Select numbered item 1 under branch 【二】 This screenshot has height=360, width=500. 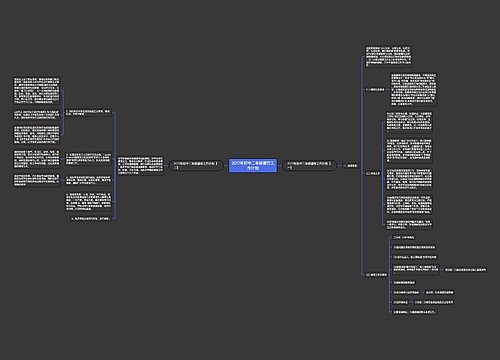(88, 112)
